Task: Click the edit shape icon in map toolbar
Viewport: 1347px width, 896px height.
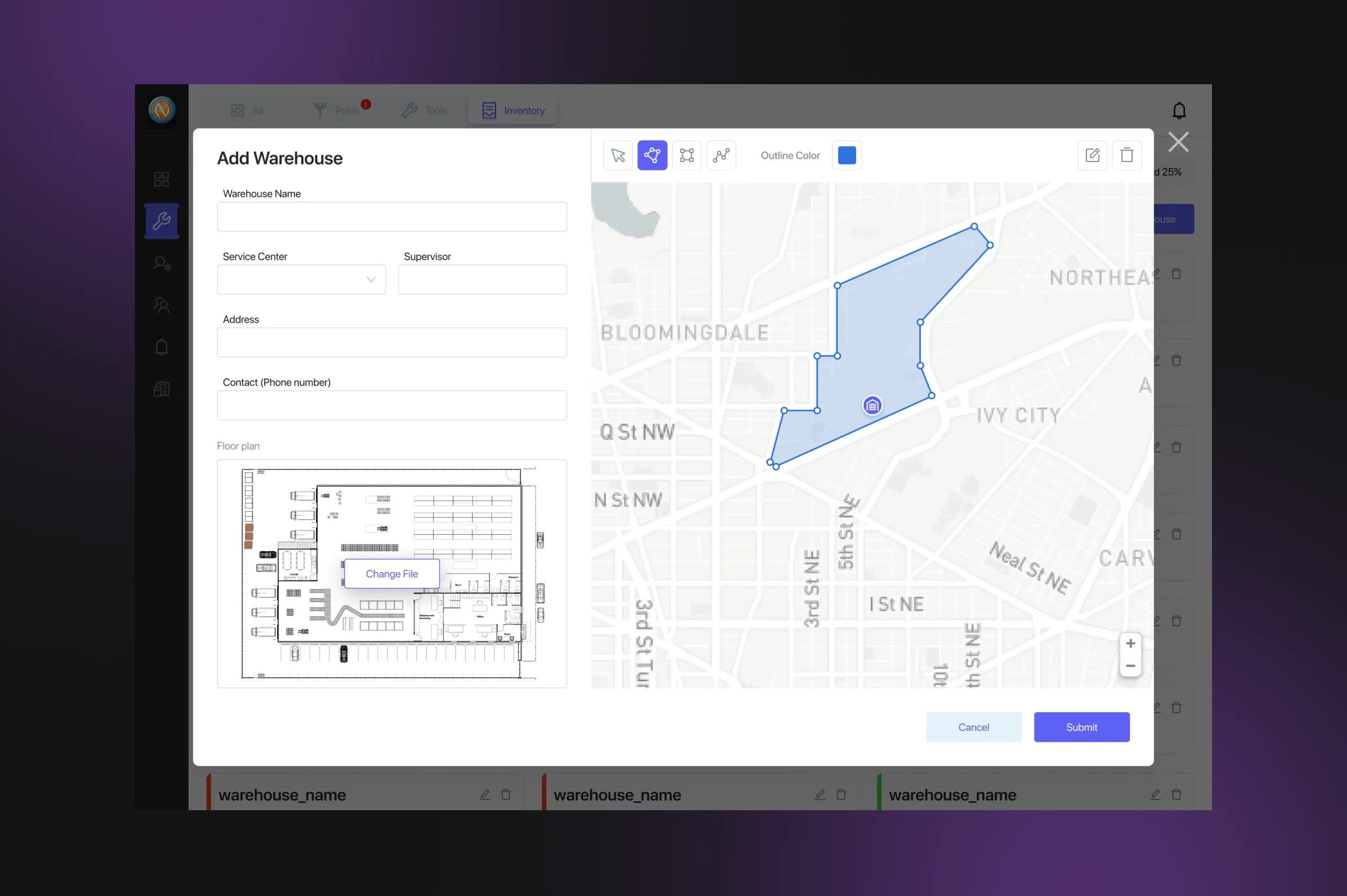Action: [x=1092, y=156]
